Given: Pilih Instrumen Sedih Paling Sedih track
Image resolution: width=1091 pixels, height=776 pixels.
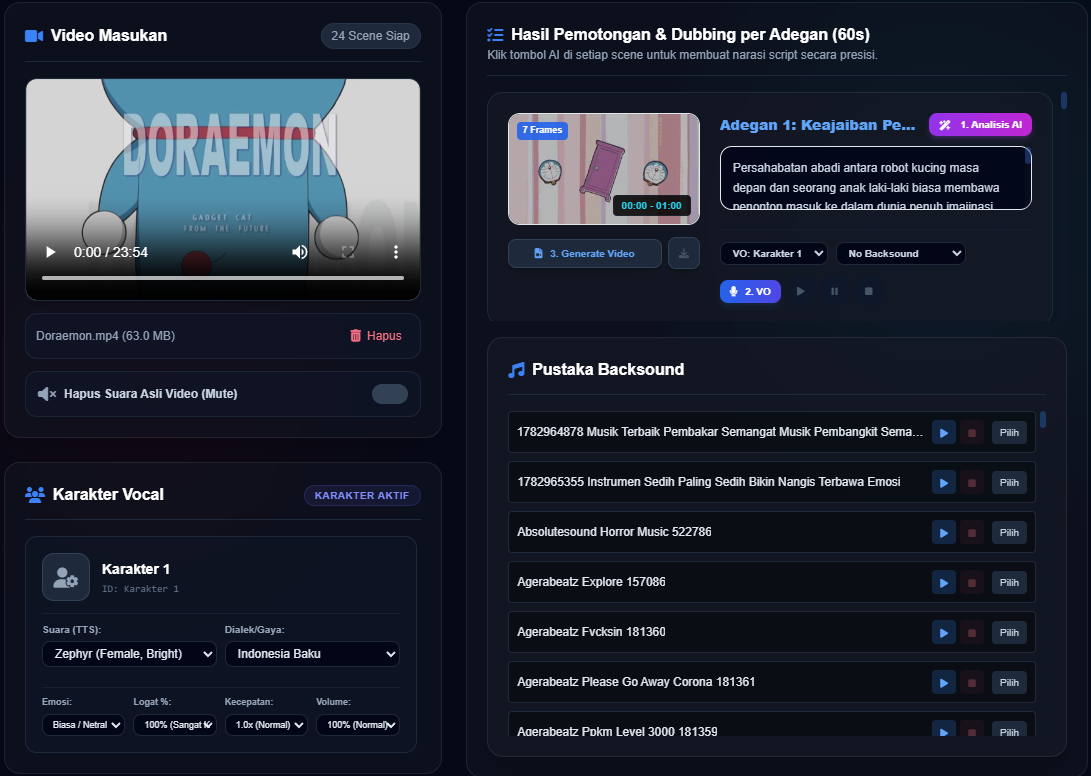Looking at the screenshot, I should [x=1009, y=482].
